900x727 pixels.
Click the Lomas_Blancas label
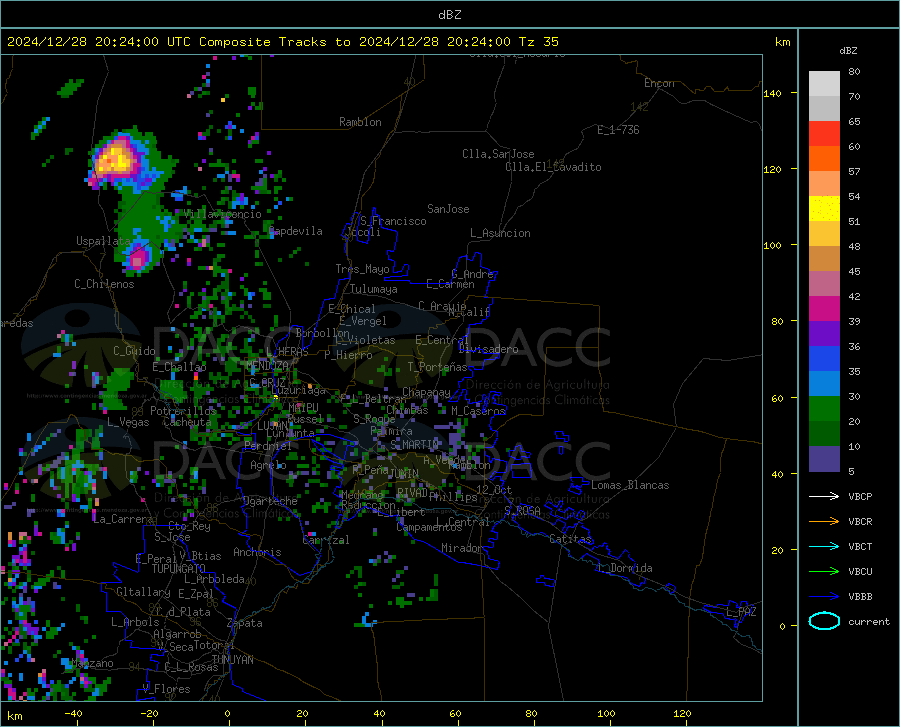click(630, 485)
